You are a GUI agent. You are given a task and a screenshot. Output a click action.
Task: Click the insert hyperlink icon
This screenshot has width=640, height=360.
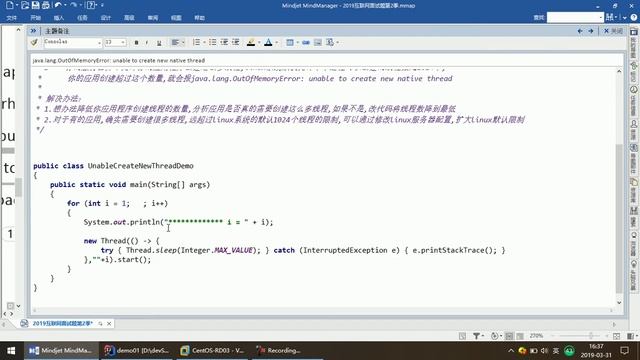tap(306, 42)
